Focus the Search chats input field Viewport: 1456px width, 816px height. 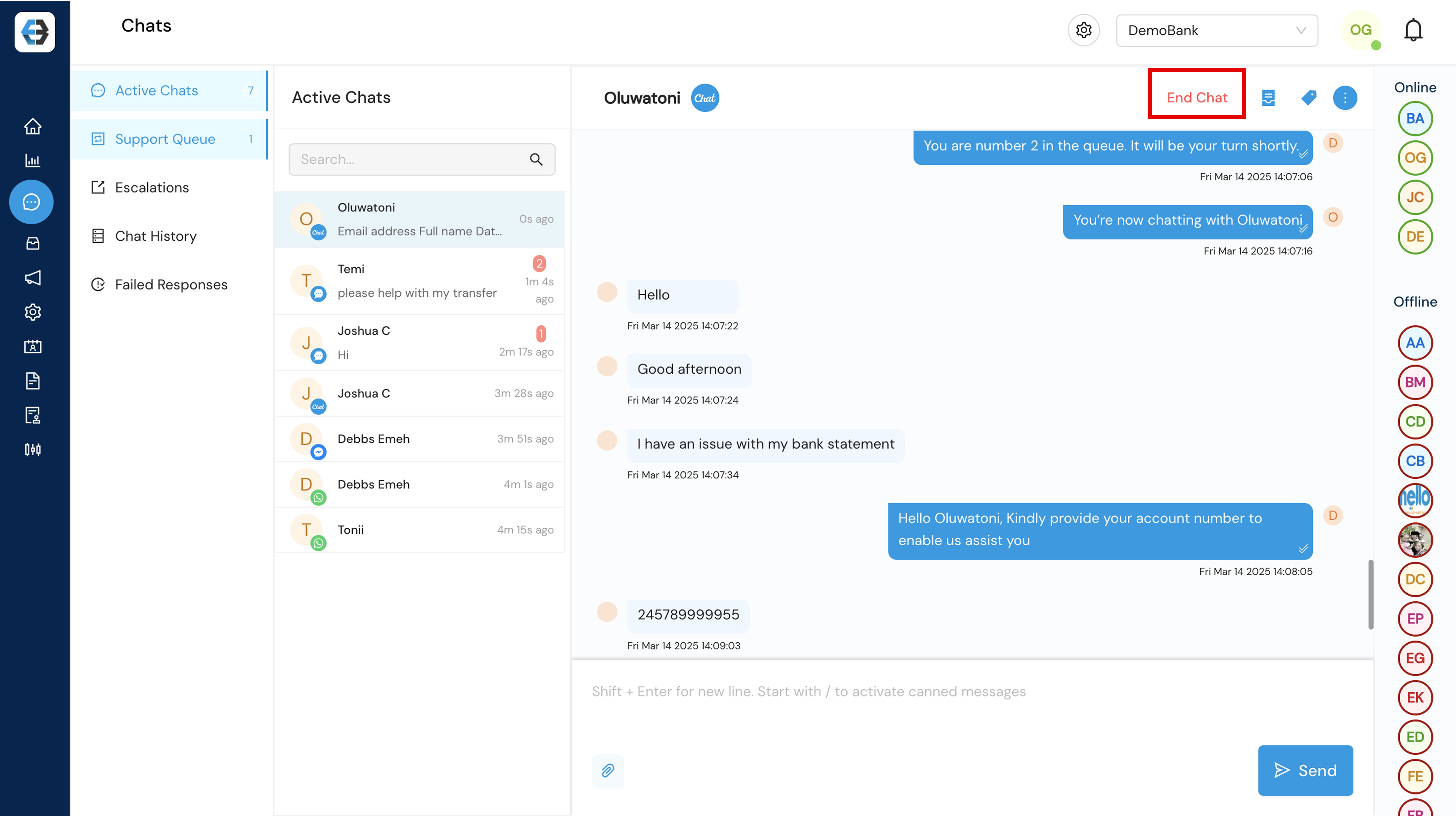[x=422, y=159]
